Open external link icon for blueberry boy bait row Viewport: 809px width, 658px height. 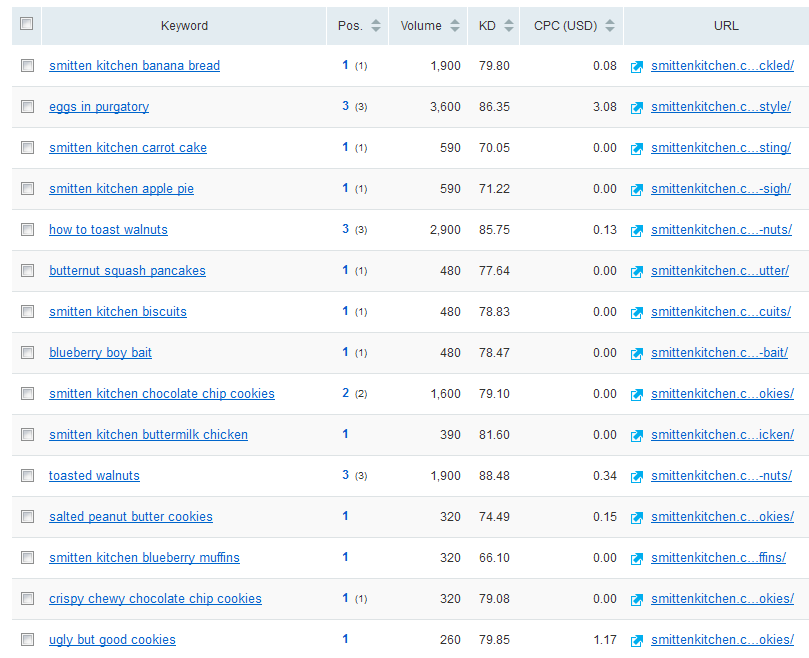[637, 354]
